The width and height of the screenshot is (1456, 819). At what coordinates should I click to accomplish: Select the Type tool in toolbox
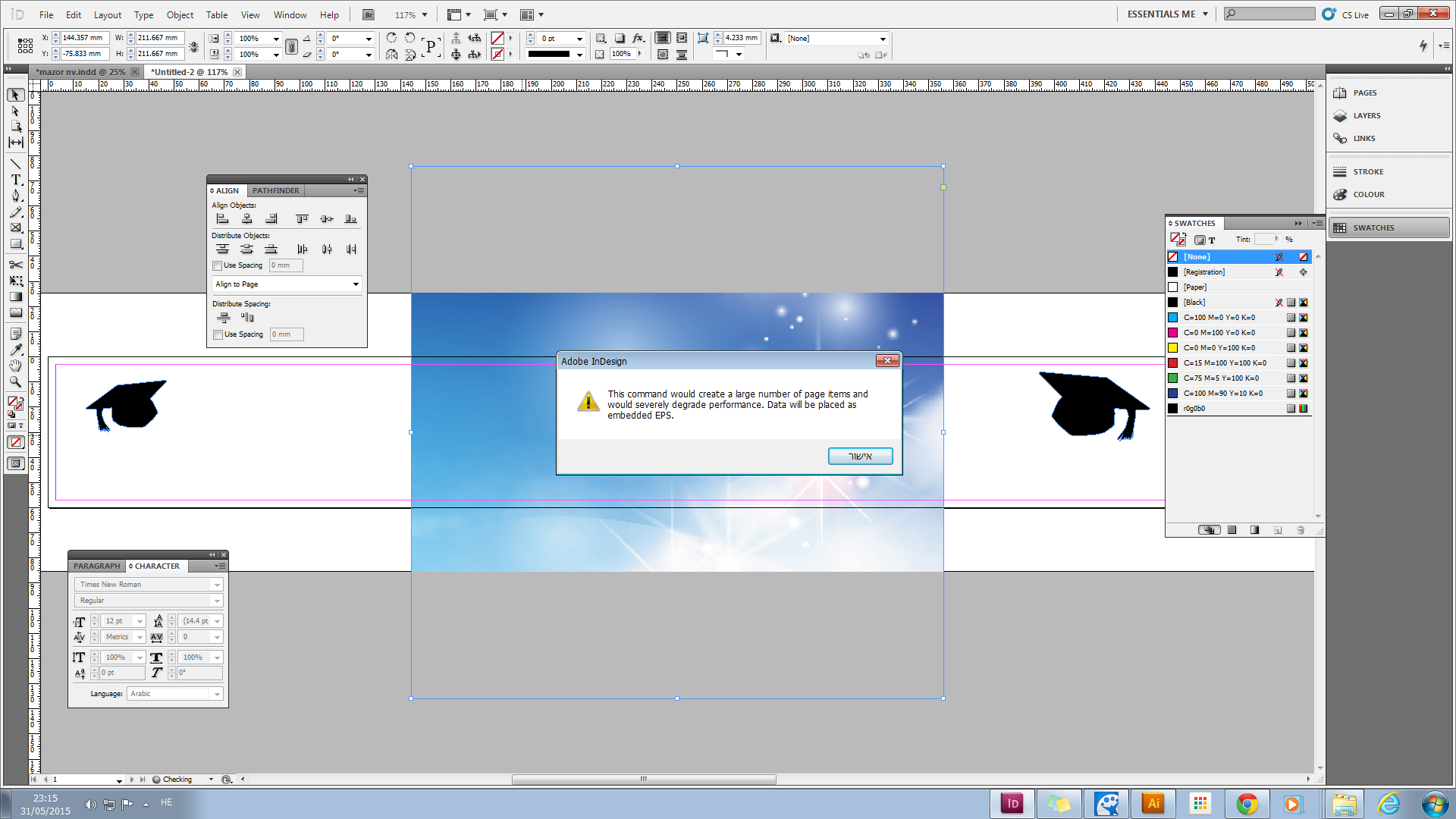click(x=15, y=180)
